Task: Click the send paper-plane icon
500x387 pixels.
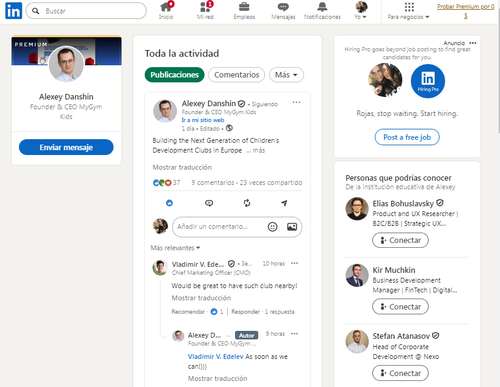Action: (284, 203)
